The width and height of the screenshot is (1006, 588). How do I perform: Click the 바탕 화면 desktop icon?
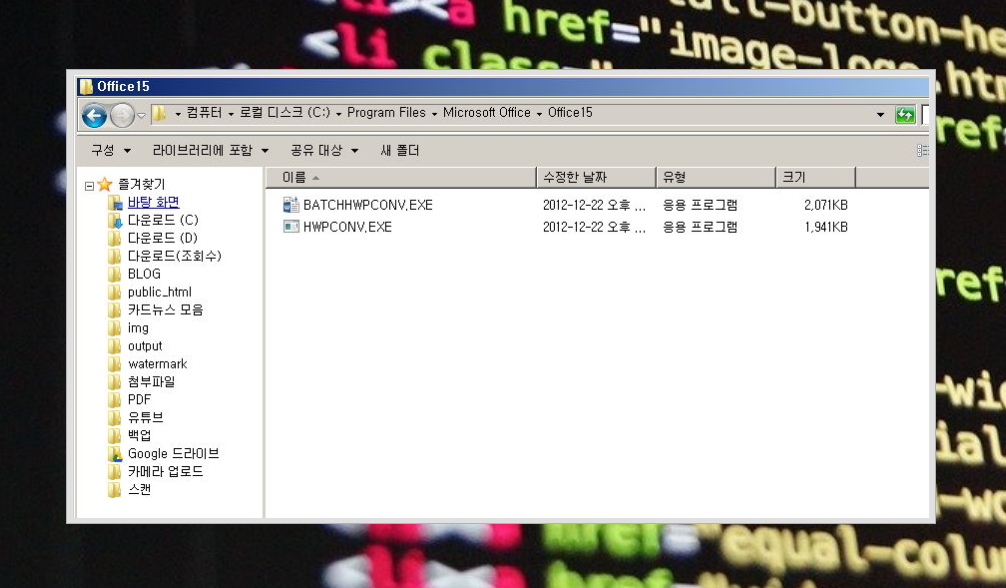click(115, 203)
